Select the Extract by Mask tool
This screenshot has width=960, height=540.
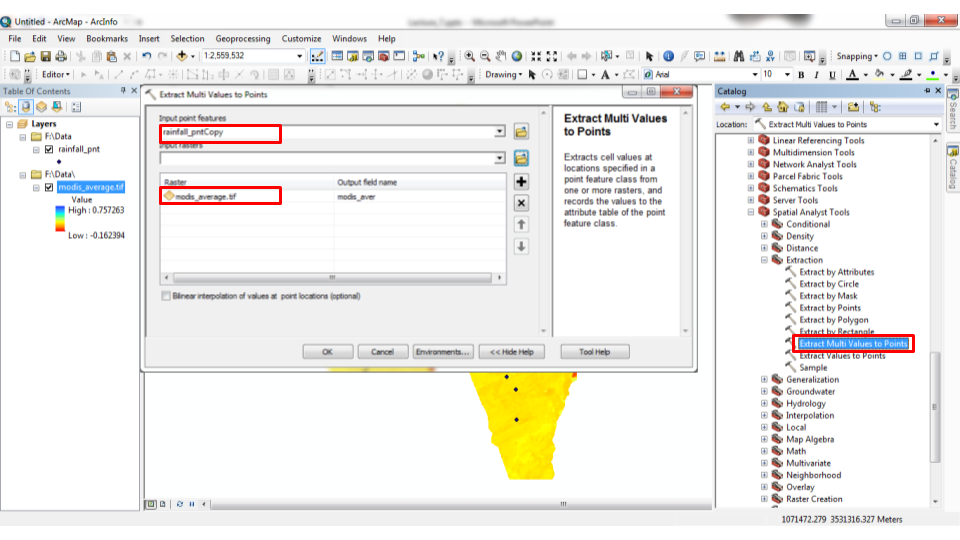[x=828, y=296]
